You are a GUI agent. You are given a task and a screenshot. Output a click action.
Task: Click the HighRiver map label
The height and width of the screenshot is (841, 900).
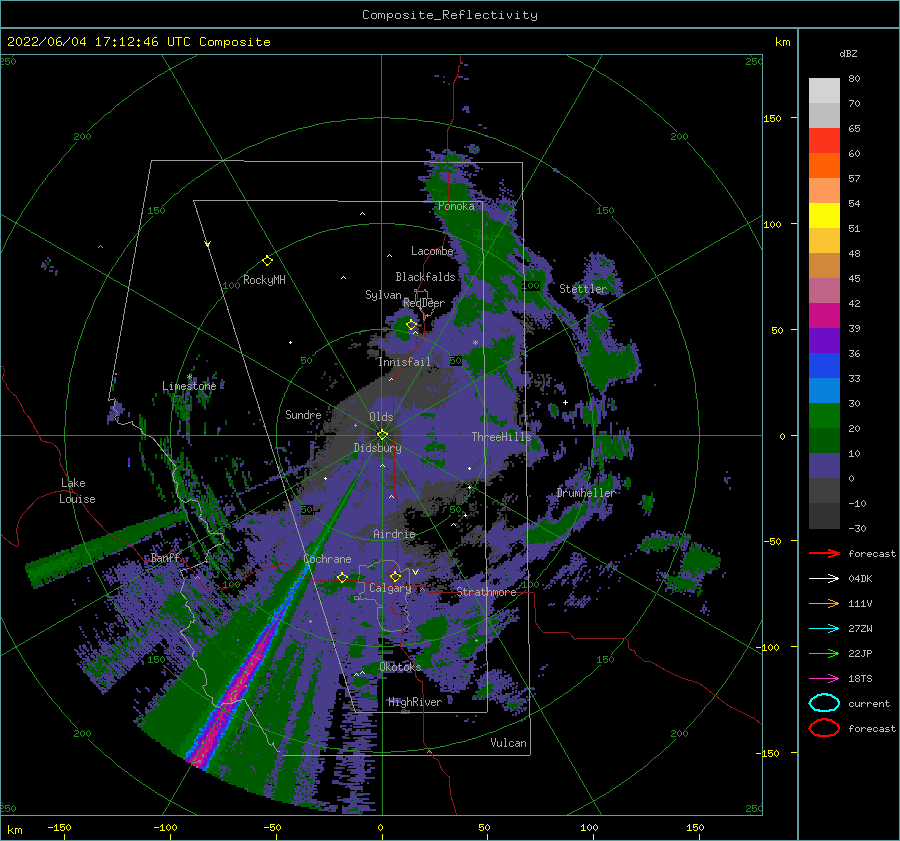coord(415,702)
